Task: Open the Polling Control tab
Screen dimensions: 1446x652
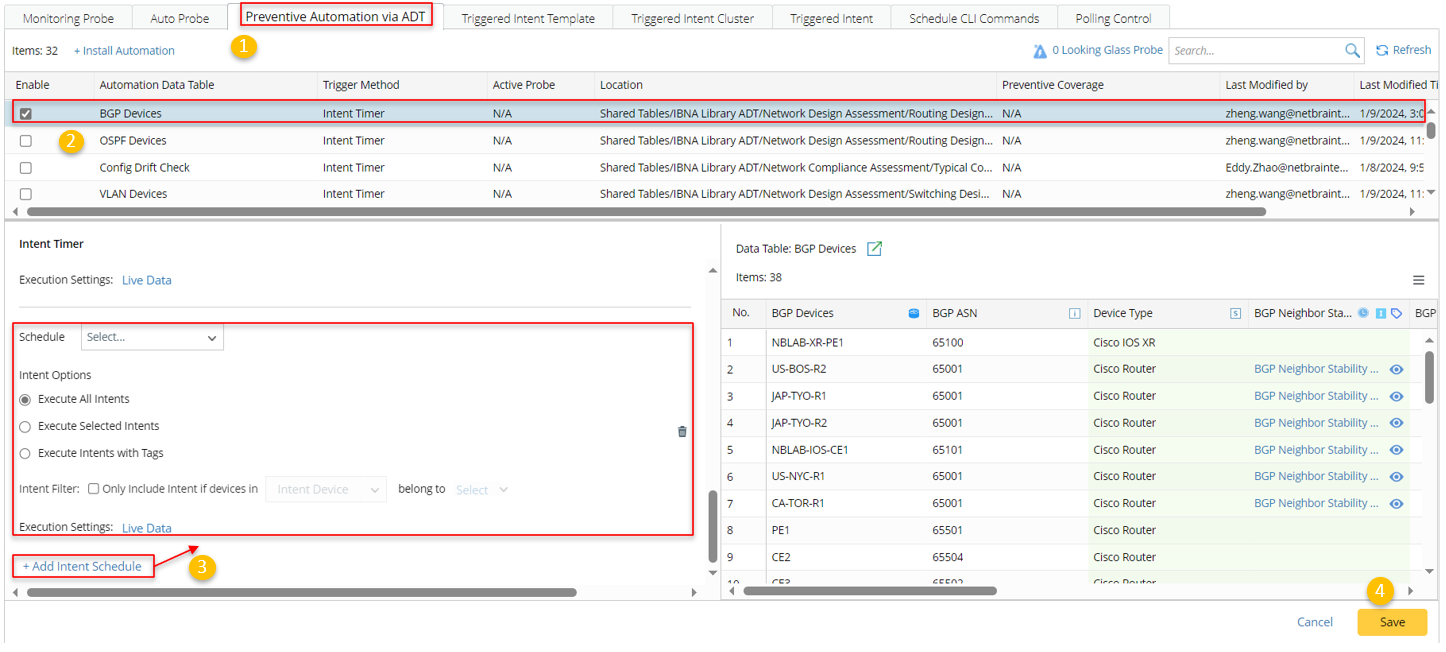Action: pos(1113,18)
